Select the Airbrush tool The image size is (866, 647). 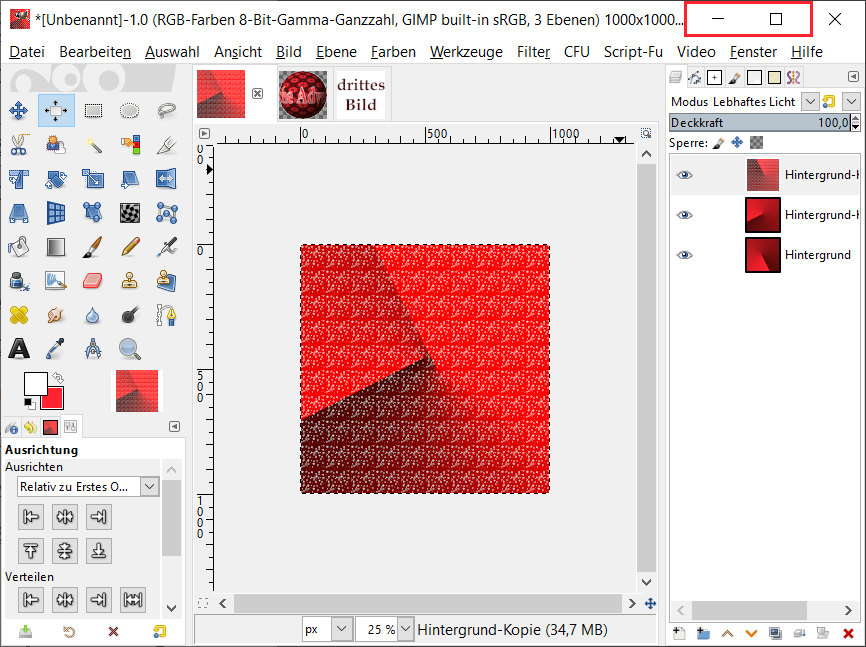point(166,247)
